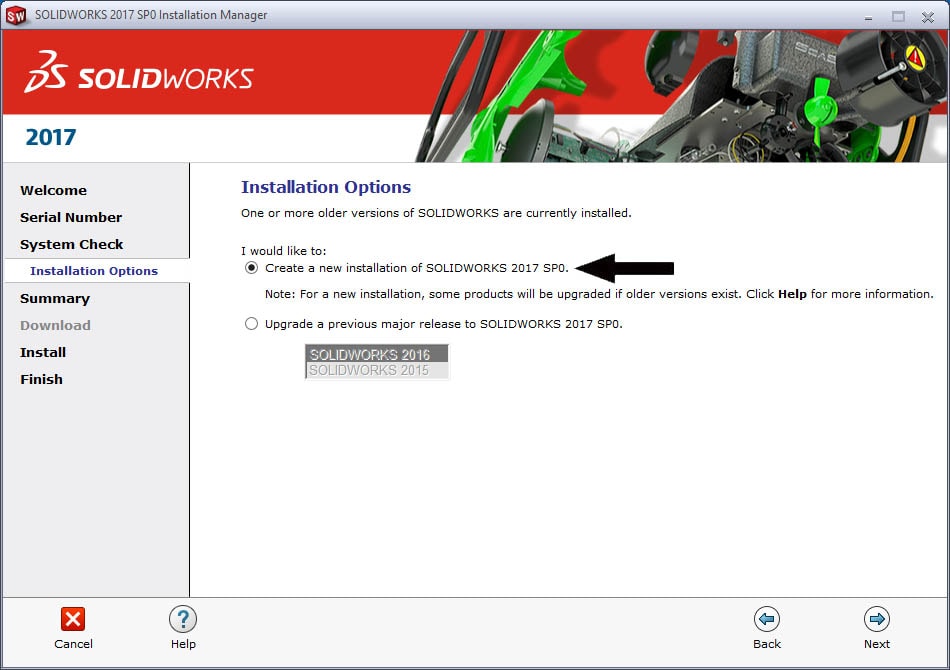Click the bold Help word in the note
The height and width of the screenshot is (670, 950).
(792, 294)
